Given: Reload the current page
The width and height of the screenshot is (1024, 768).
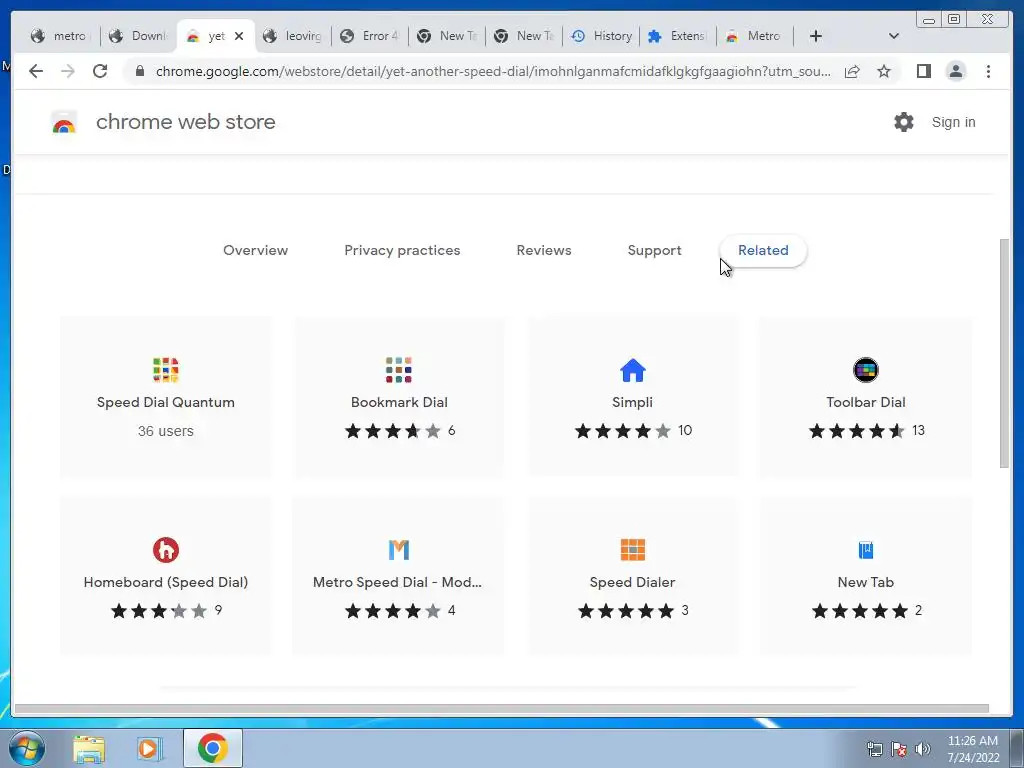Looking at the screenshot, I should tap(100, 71).
